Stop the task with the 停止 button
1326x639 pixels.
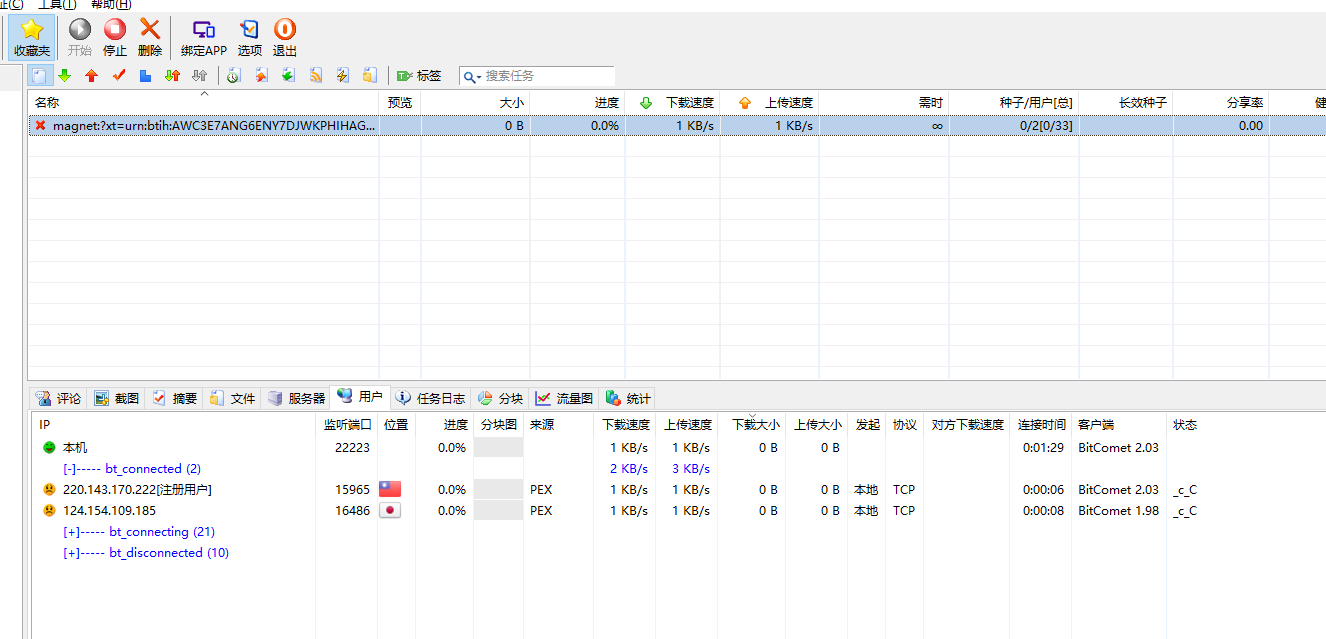(x=115, y=38)
